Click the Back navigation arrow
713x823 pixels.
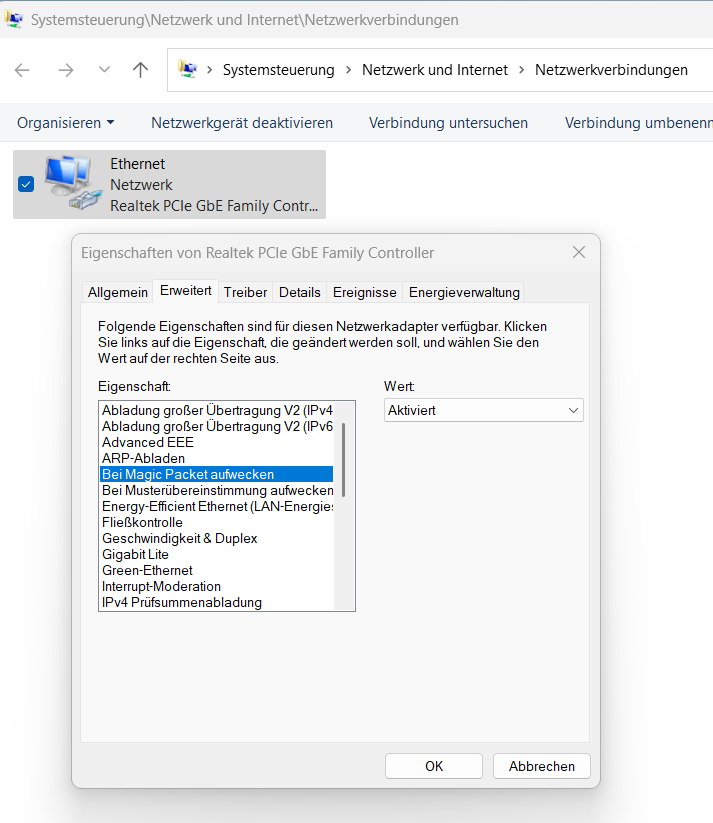tap(22, 70)
